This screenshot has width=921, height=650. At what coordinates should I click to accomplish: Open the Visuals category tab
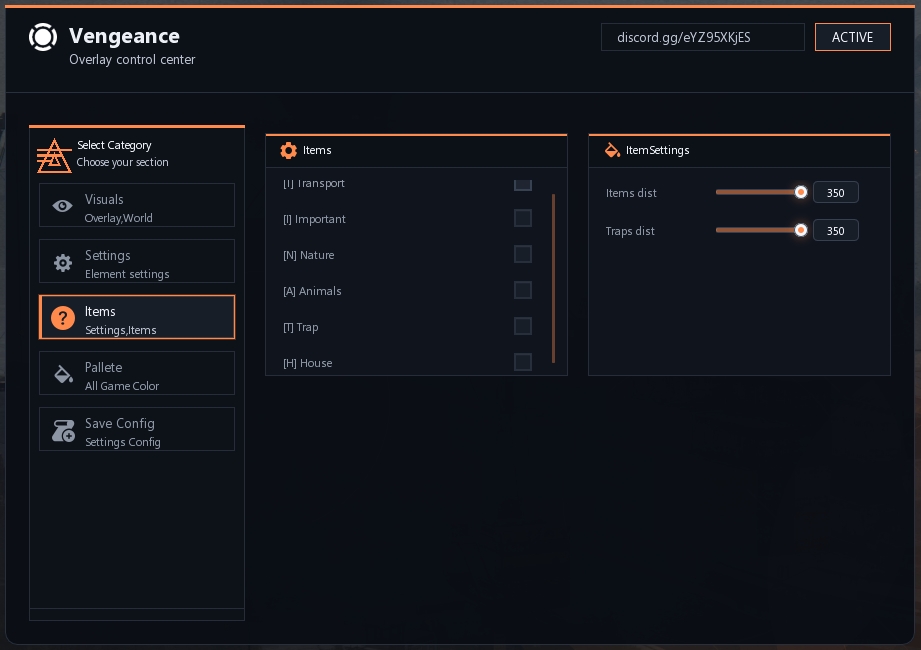(137, 205)
